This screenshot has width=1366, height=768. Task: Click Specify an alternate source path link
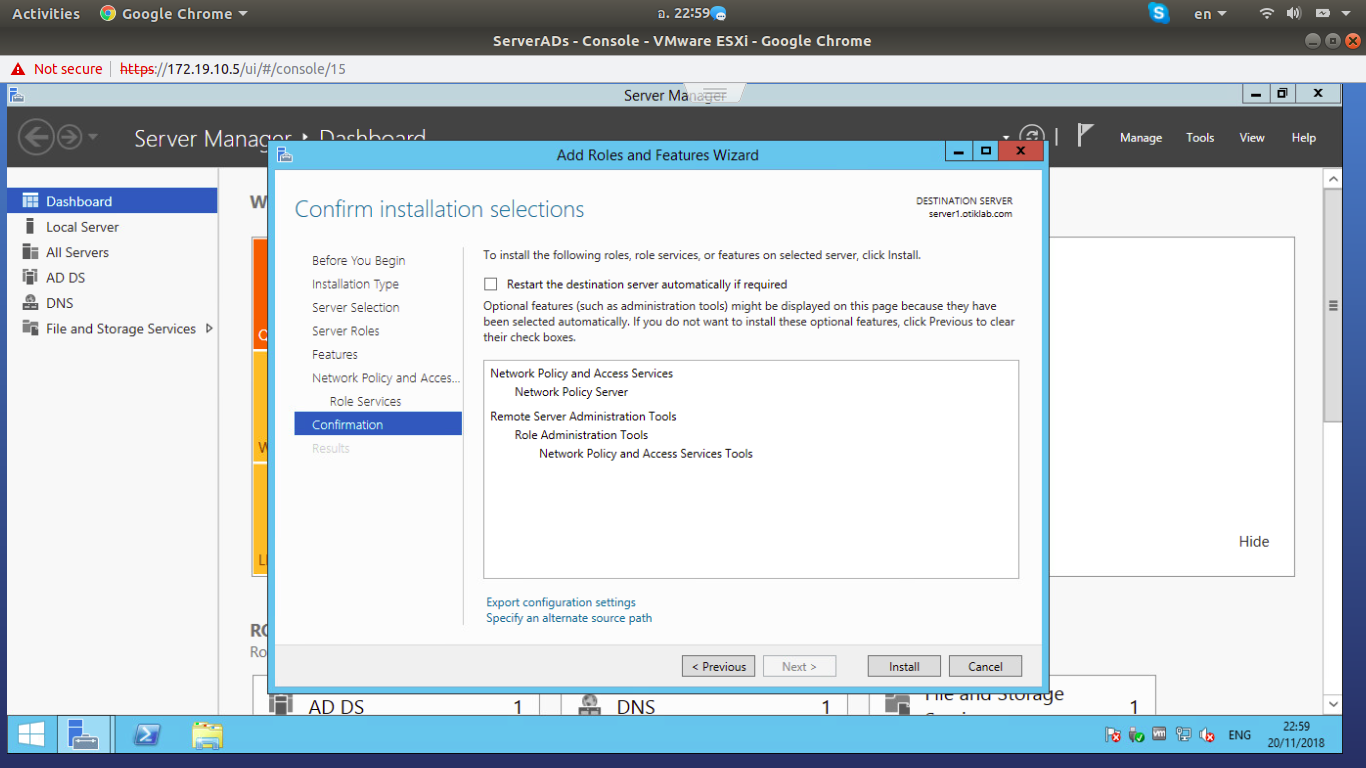pyautogui.click(x=569, y=618)
